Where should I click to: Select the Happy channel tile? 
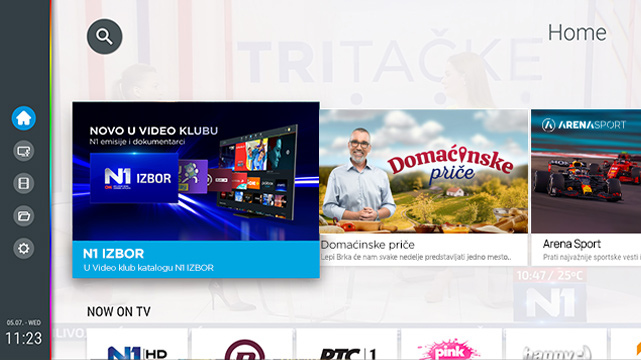[556, 344]
